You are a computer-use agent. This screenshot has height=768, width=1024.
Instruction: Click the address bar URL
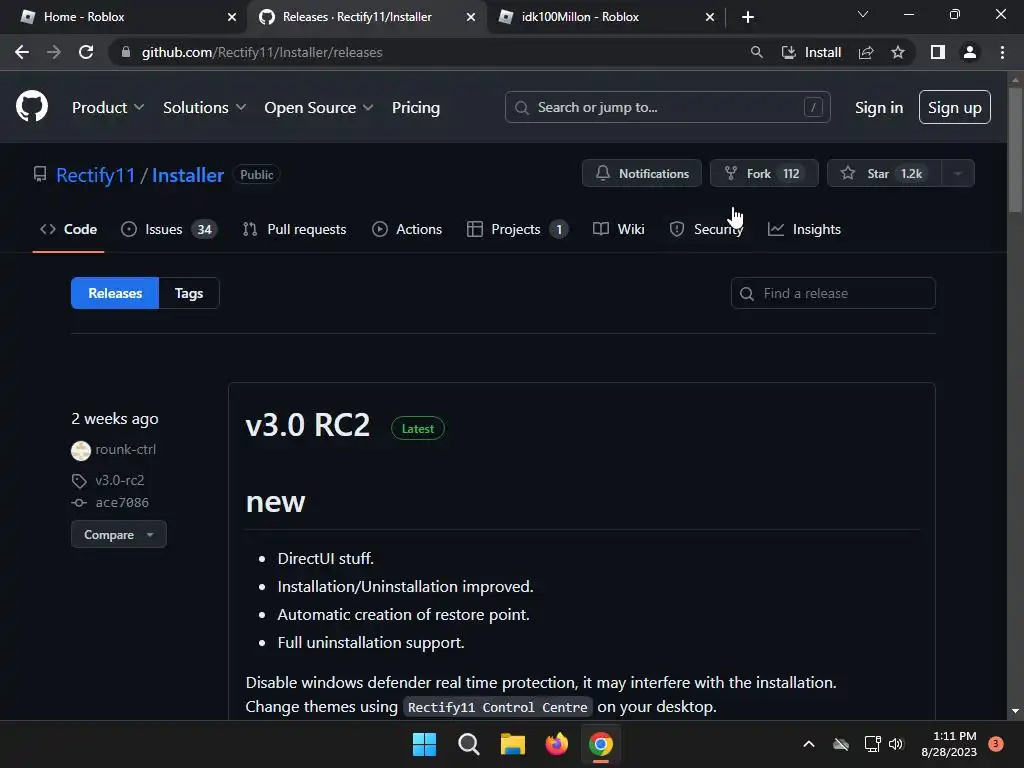click(x=262, y=52)
